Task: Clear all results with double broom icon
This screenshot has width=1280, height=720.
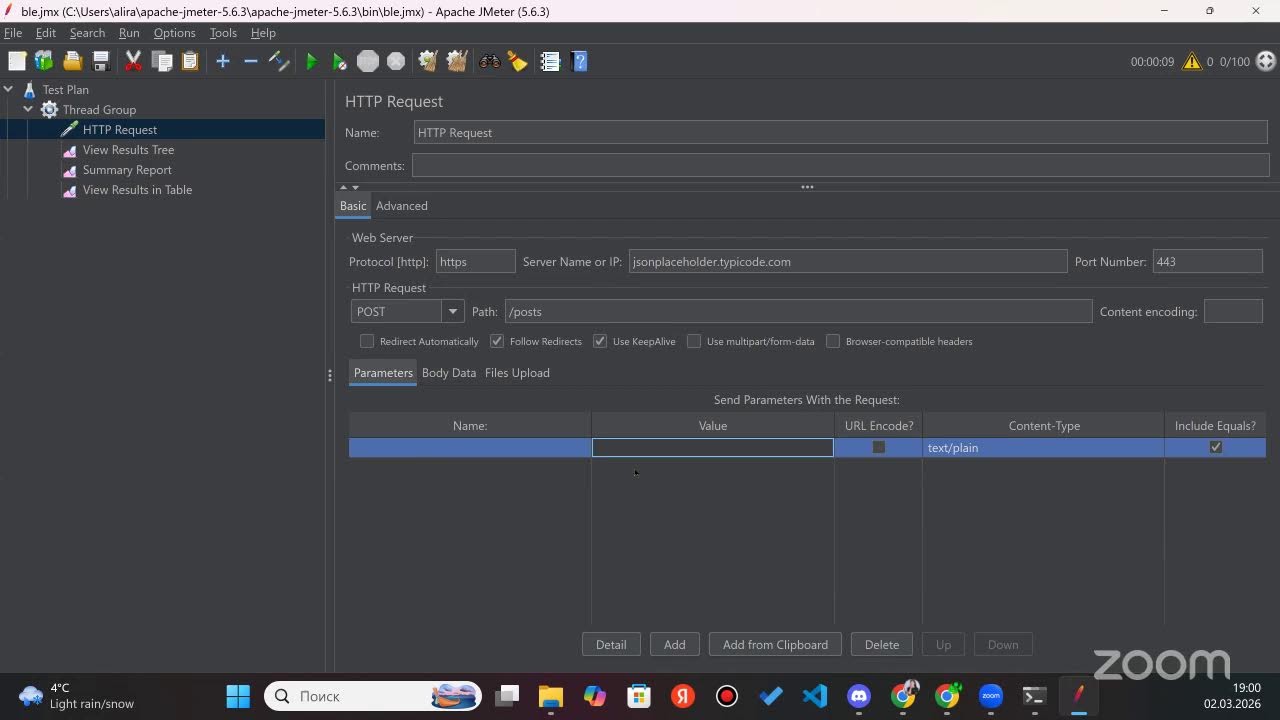Action: [457, 61]
